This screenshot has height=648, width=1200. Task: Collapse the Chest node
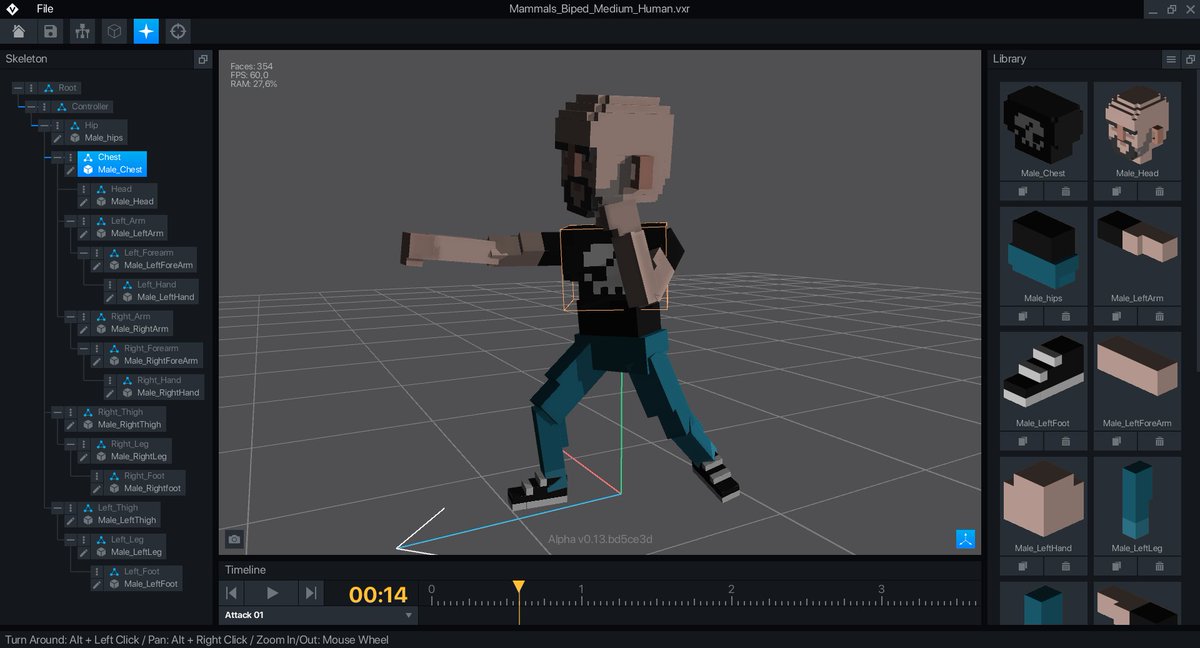[x=57, y=157]
